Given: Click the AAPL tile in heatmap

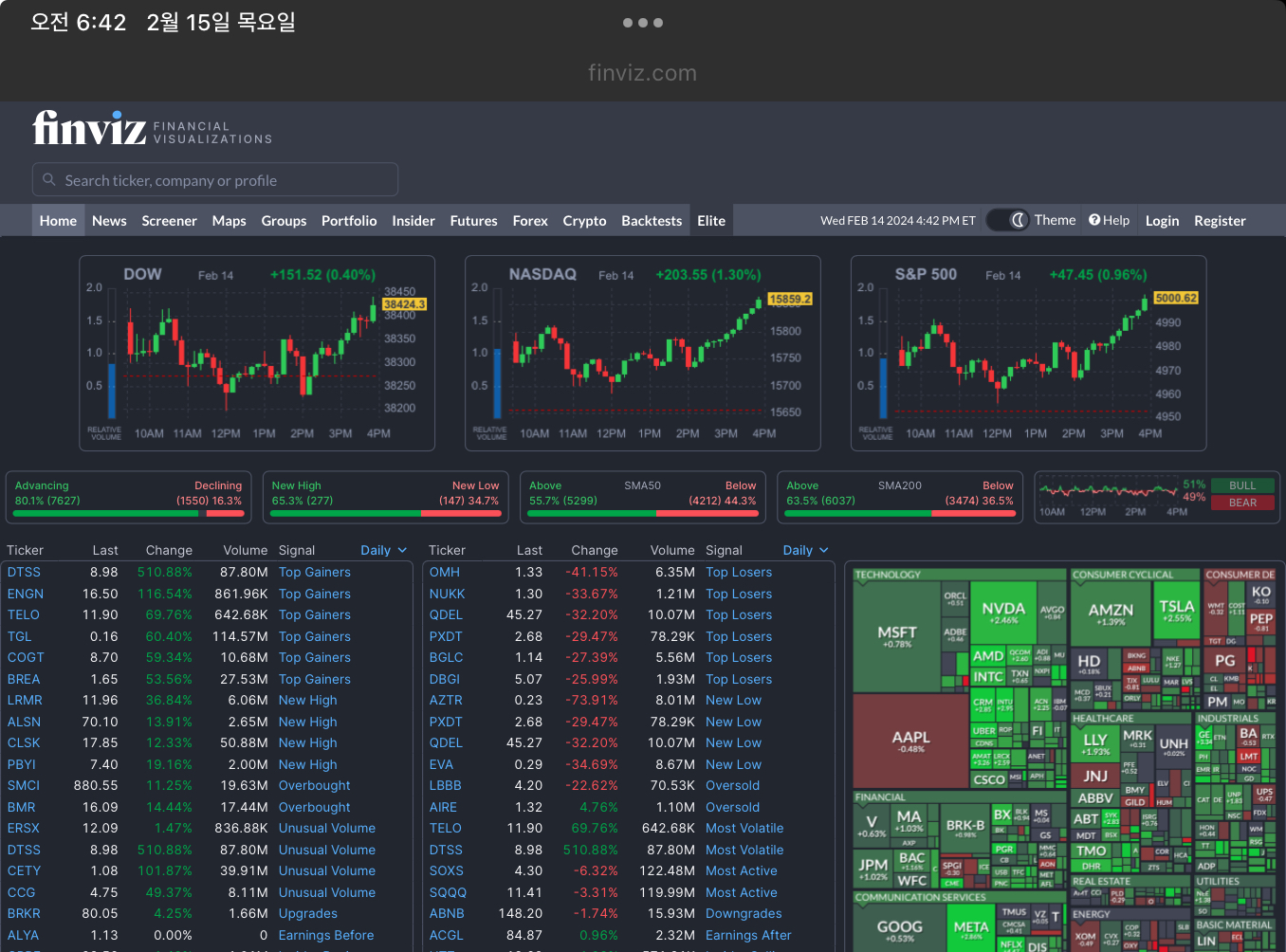Looking at the screenshot, I should tap(910, 741).
